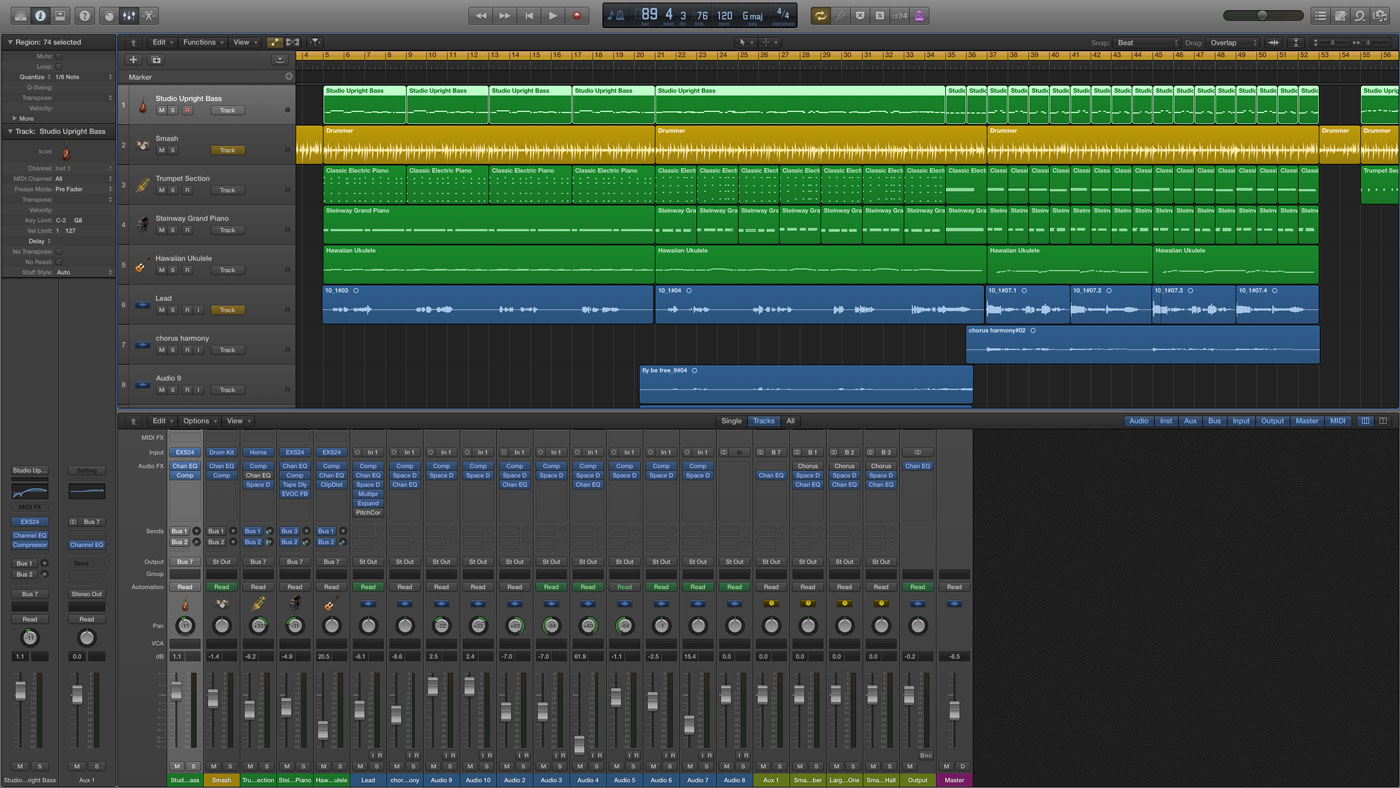Collapse the Region inspector disclosure triangle
Screen dimensions: 1400x788
pos(9,43)
